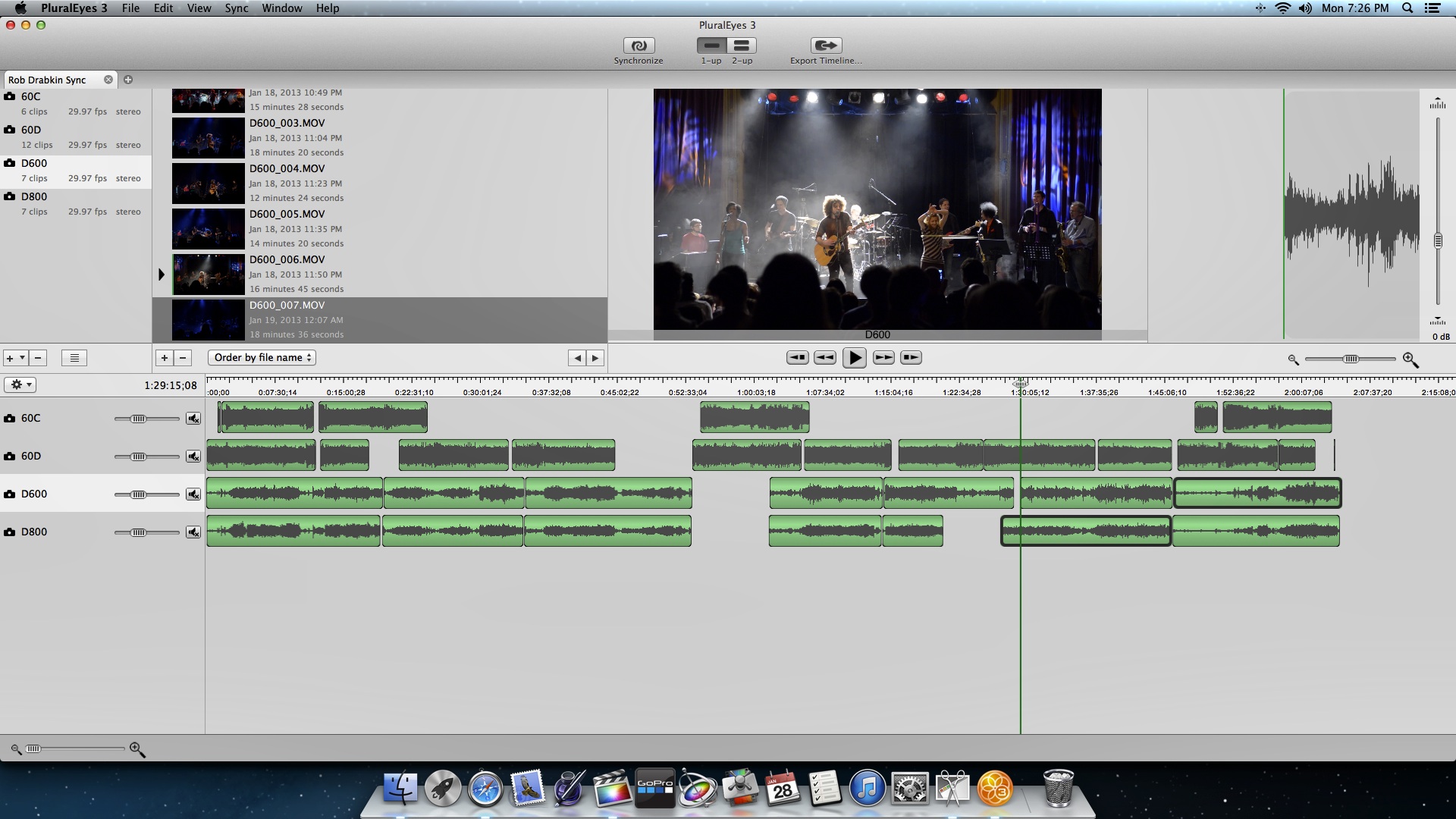Select the D600_004.MOV clip in list

click(x=380, y=184)
